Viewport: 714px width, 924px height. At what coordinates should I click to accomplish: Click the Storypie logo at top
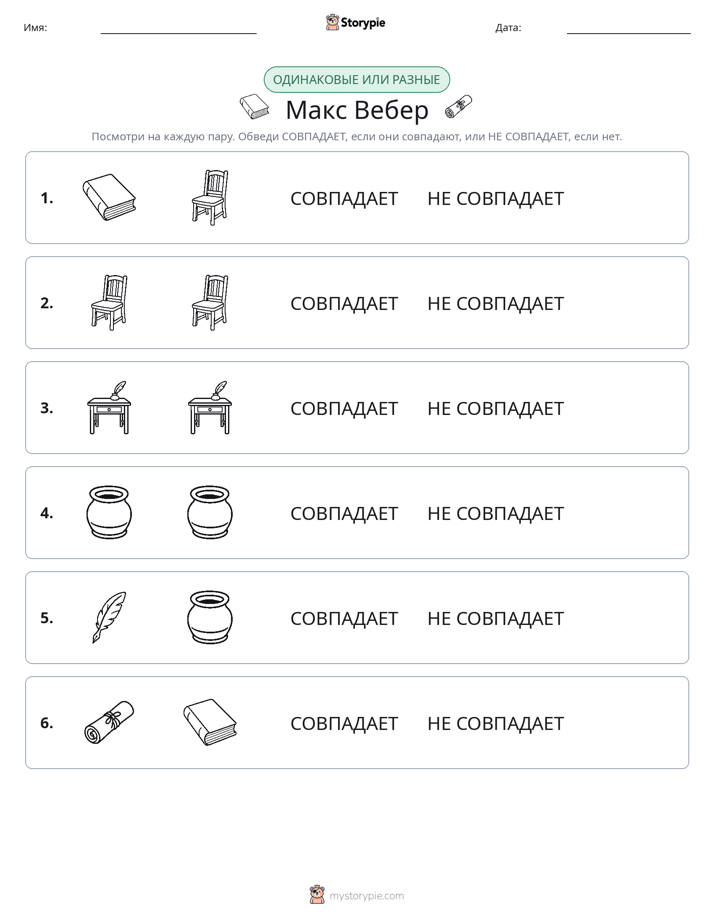coord(356,22)
